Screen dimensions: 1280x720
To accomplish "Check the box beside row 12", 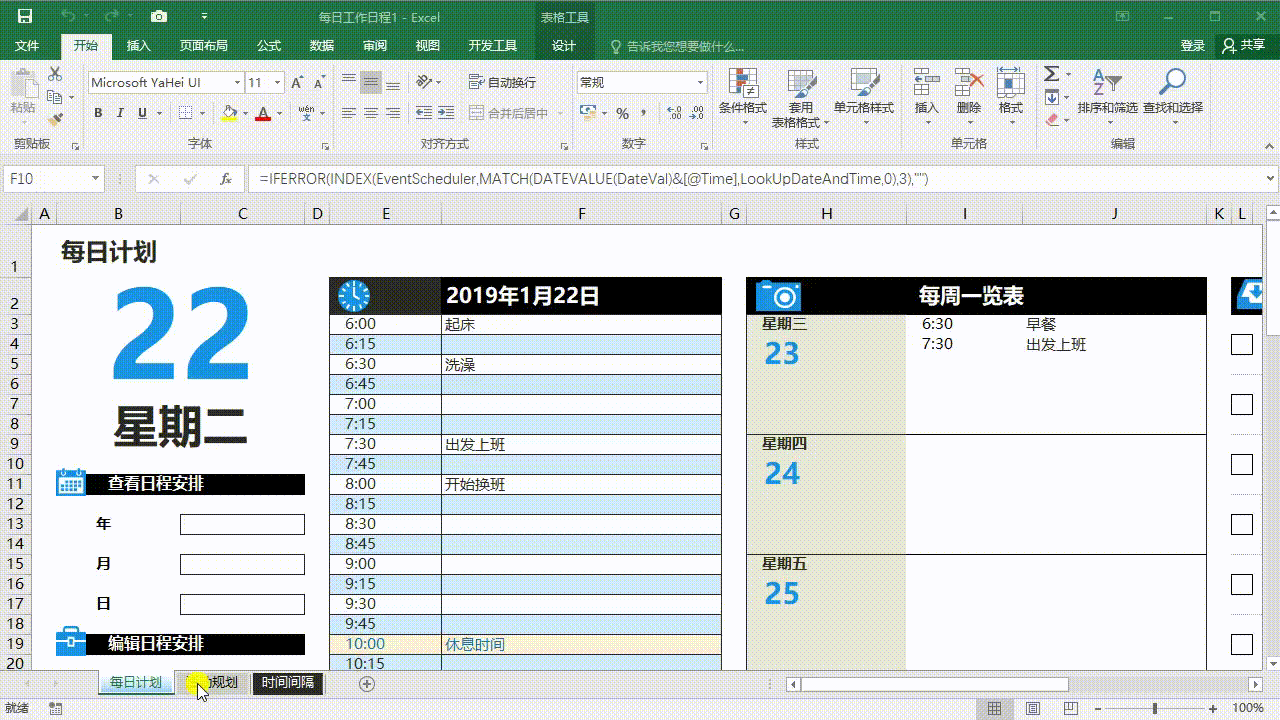I will tap(1242, 524).
